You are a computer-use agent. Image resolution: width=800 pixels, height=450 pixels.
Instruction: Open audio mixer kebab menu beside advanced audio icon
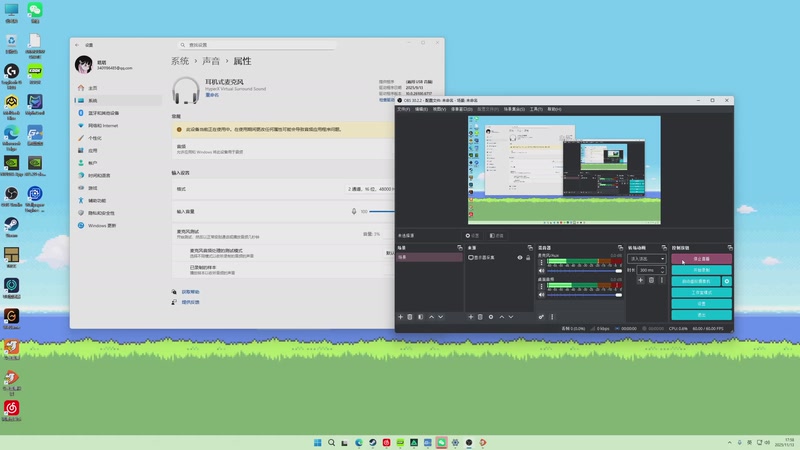pyautogui.click(x=552, y=317)
